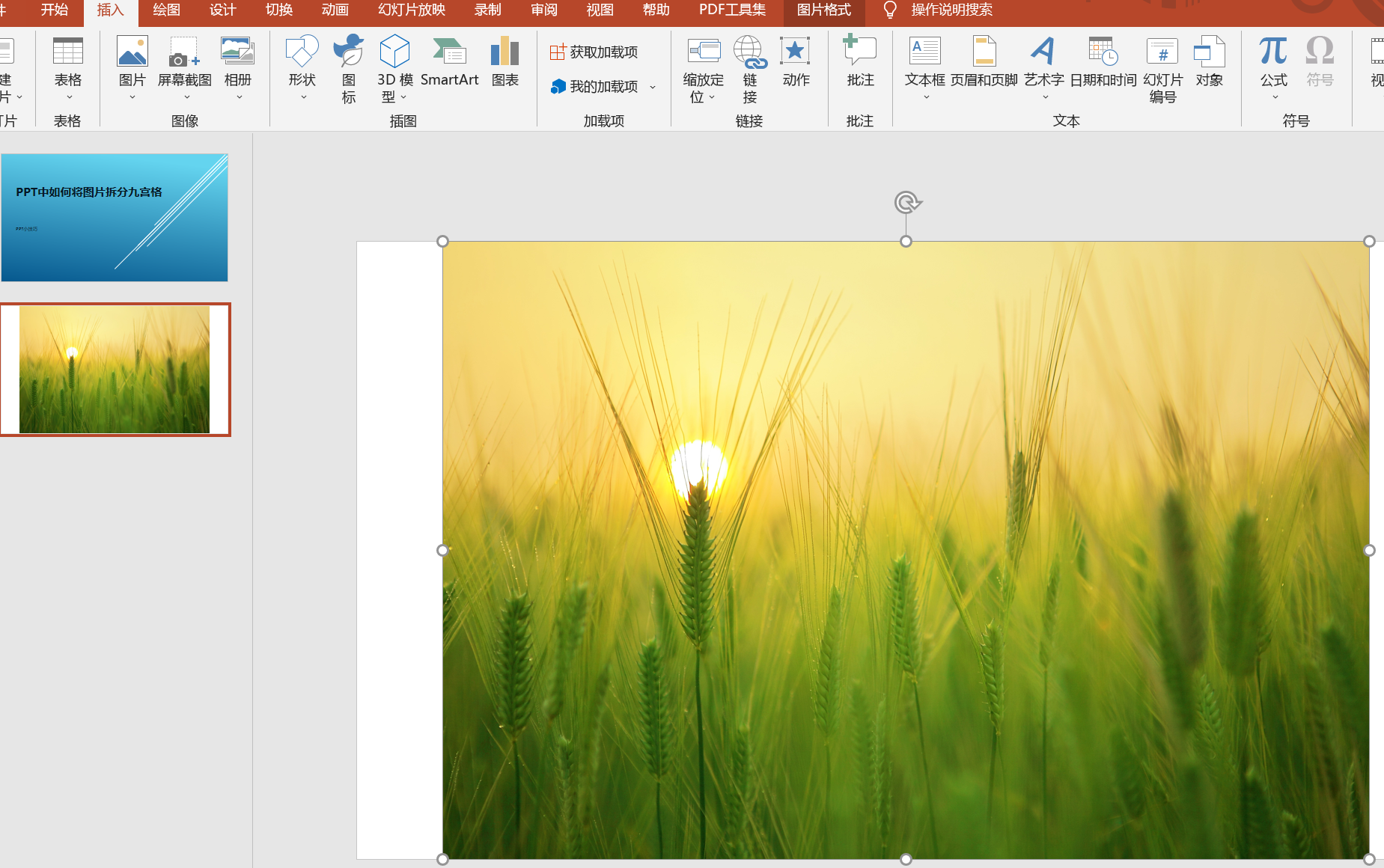1384x868 pixels.
Task: Click the top-middle picture resize handle
Action: click(906, 241)
